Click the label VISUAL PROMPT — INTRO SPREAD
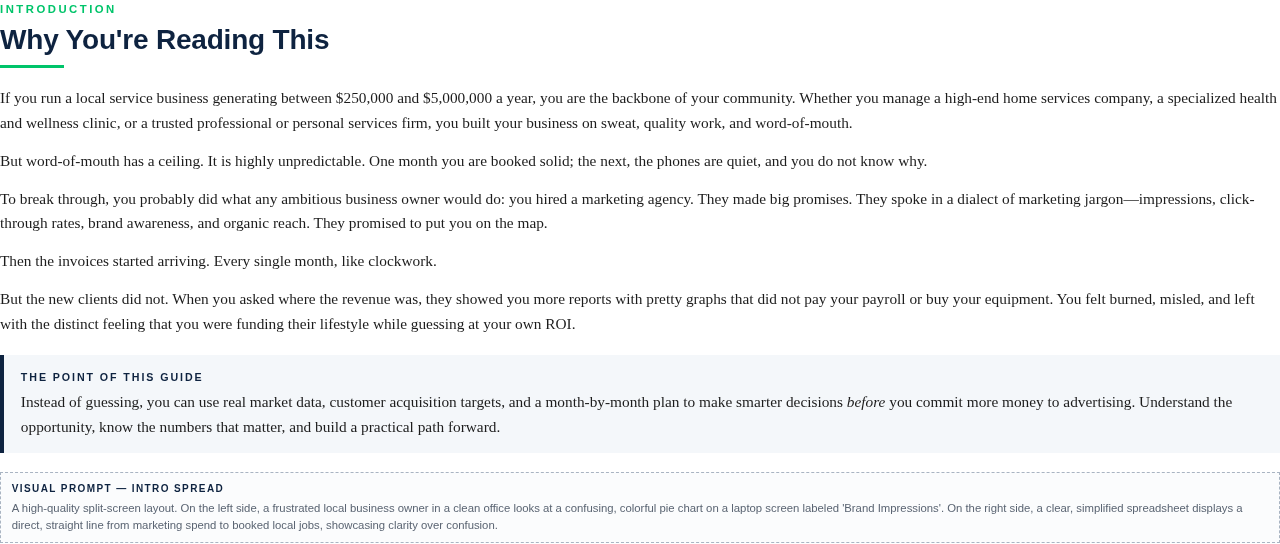1280x544 pixels. point(118,489)
